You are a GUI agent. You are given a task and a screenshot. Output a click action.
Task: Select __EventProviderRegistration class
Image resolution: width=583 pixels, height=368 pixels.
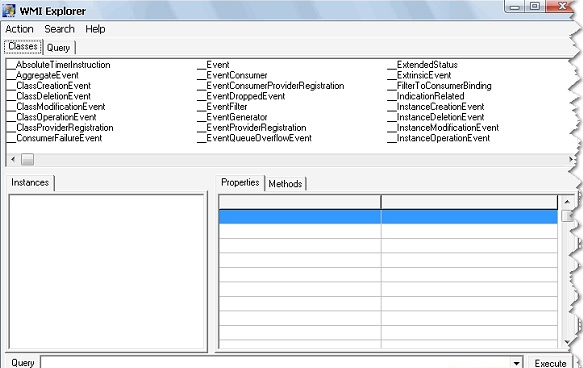click(x=252, y=127)
